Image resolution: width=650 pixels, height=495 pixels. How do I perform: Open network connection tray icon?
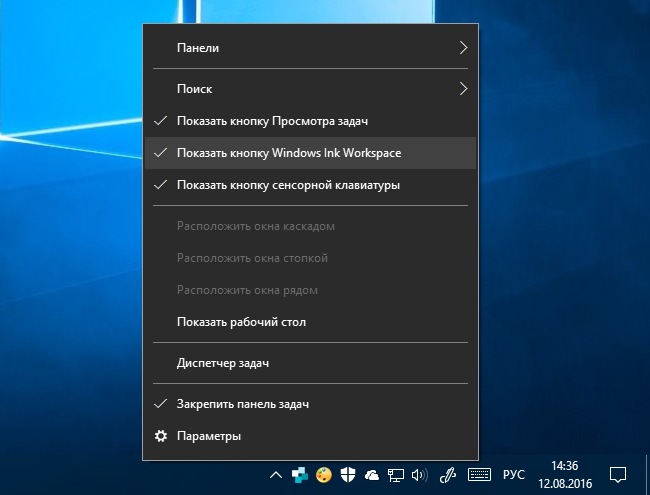(x=395, y=475)
